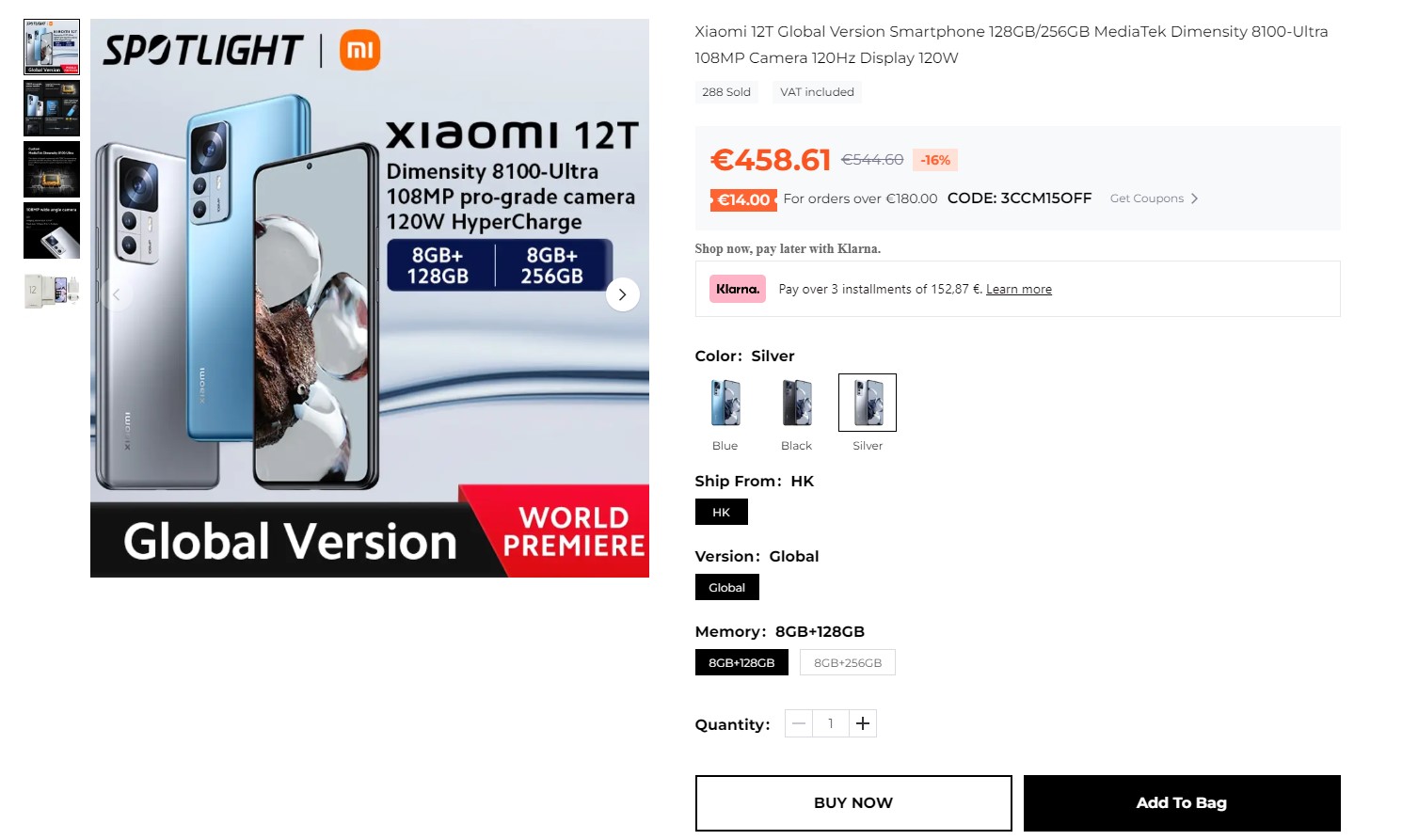This screenshot has width=1418, height=840.
Task: View the 108MP wide angle camera thumbnail
Action: point(52,230)
